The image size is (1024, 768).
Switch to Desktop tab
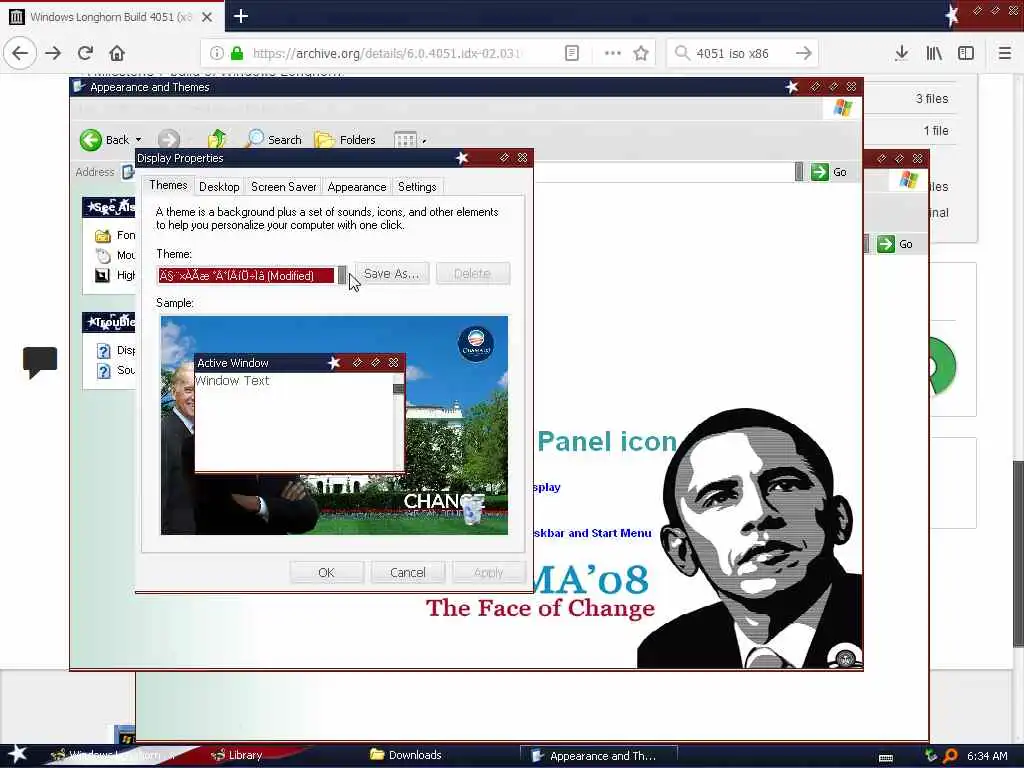click(219, 187)
